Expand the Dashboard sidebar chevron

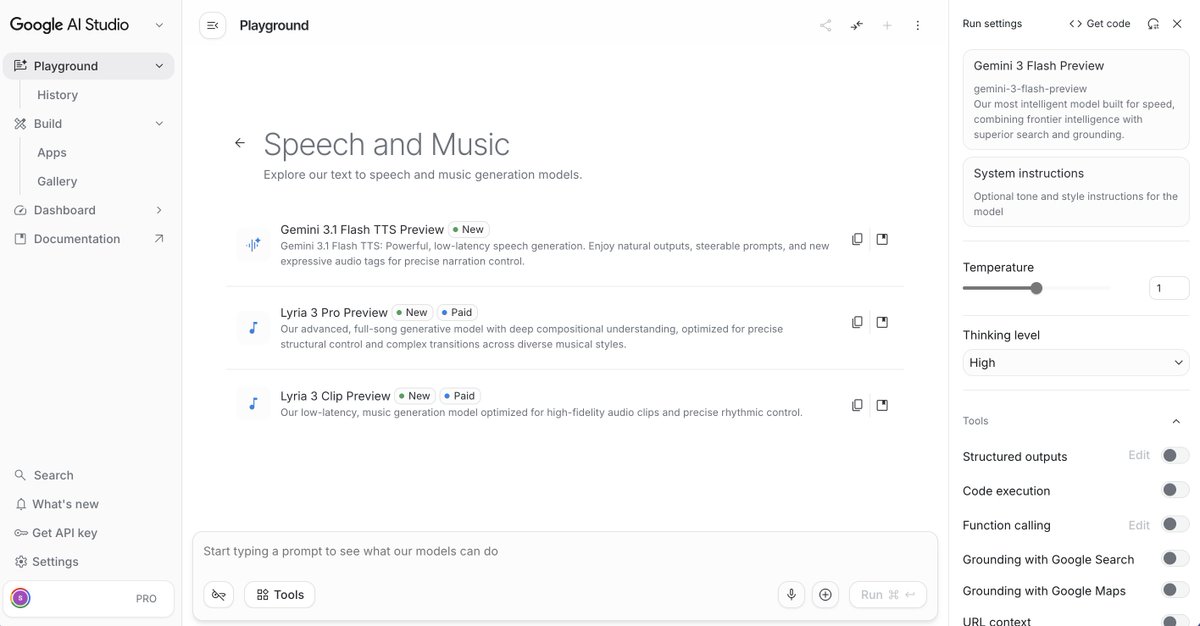click(x=159, y=210)
